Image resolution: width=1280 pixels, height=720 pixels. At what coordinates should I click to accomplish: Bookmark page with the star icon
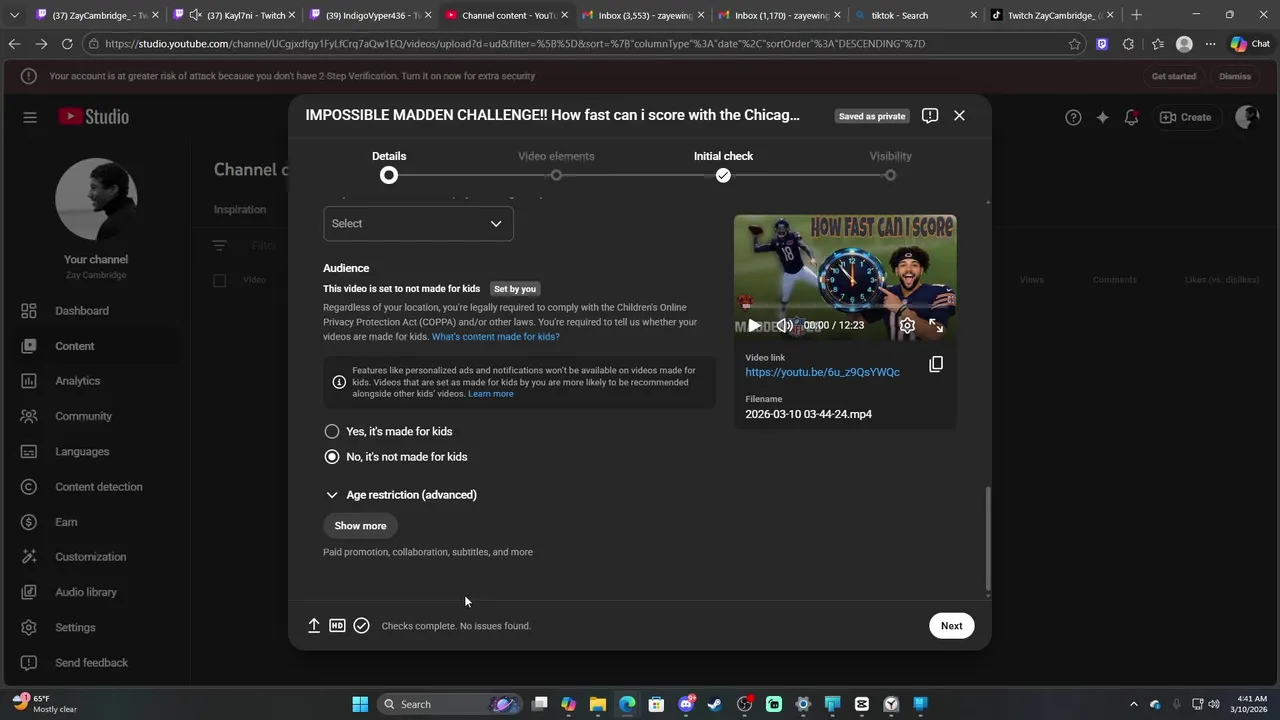click(1075, 44)
